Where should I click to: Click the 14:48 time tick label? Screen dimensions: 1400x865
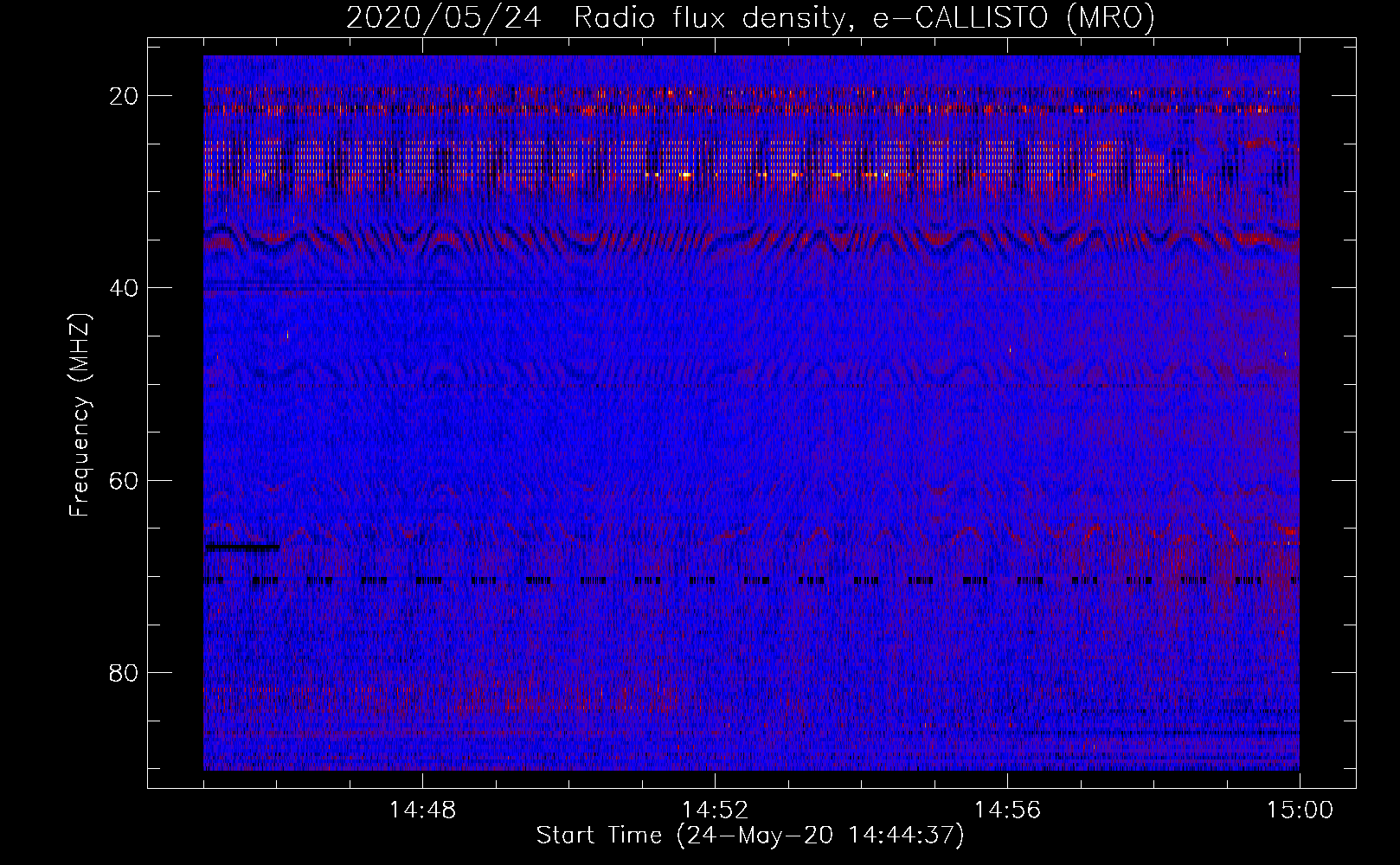point(422,811)
